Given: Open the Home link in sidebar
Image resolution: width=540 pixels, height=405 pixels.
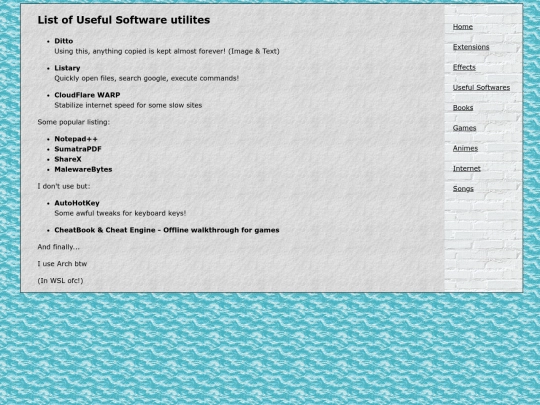Looking at the screenshot, I should (x=463, y=27).
